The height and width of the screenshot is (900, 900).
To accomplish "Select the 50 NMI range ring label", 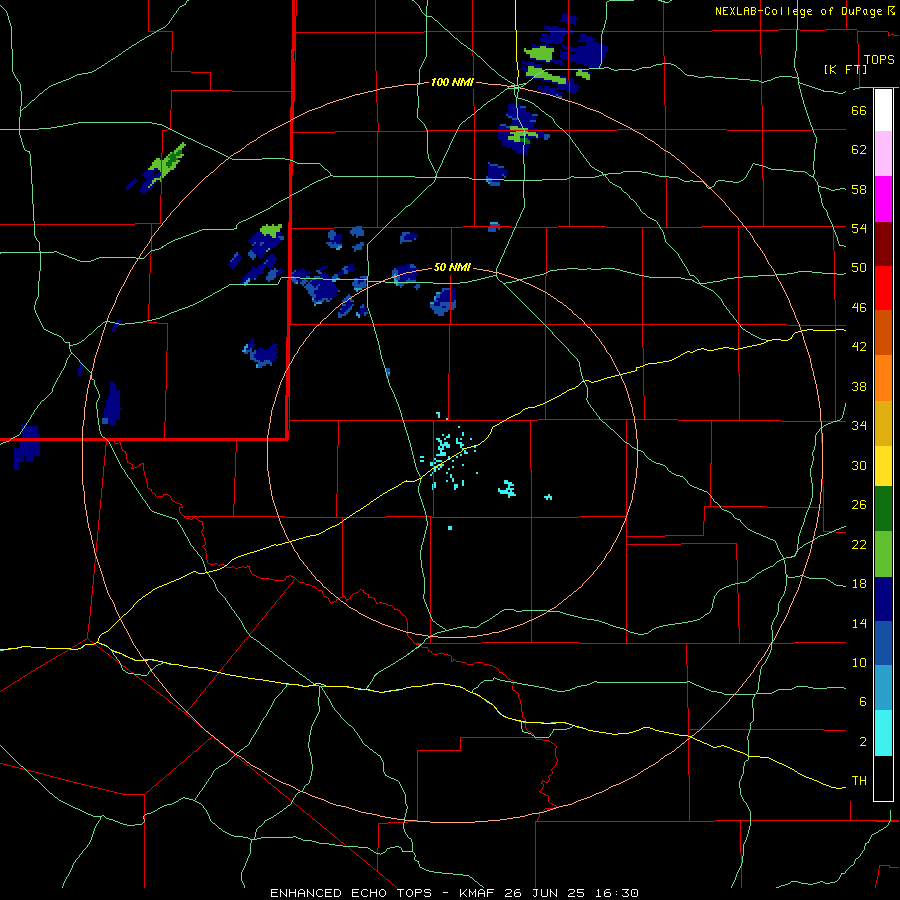I will point(452,267).
